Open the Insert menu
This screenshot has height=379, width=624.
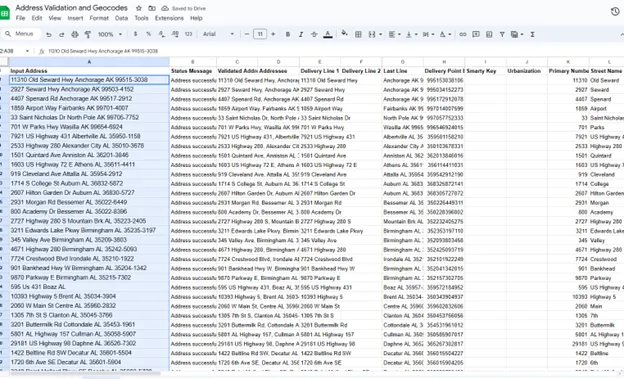75,18
